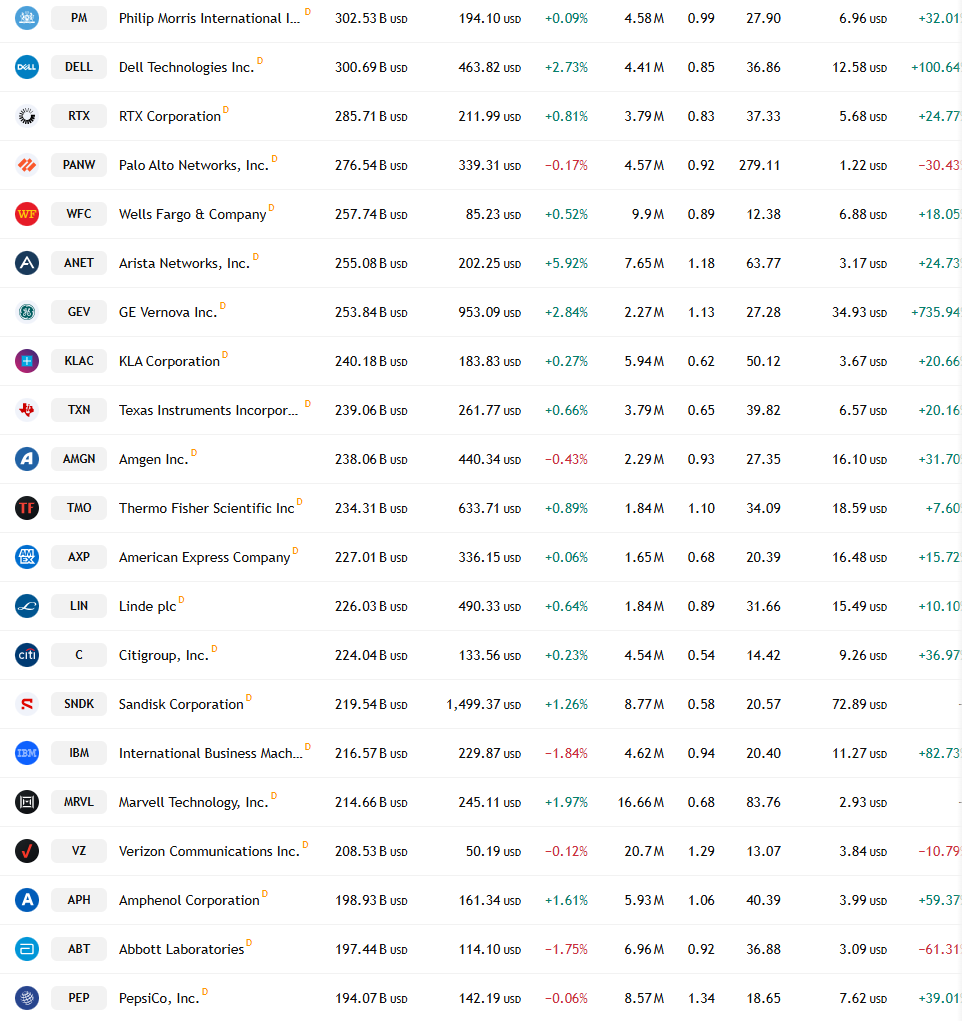The image size is (962, 1021).
Task: Open Verizon Communications Inc. link
Action: 209,851
